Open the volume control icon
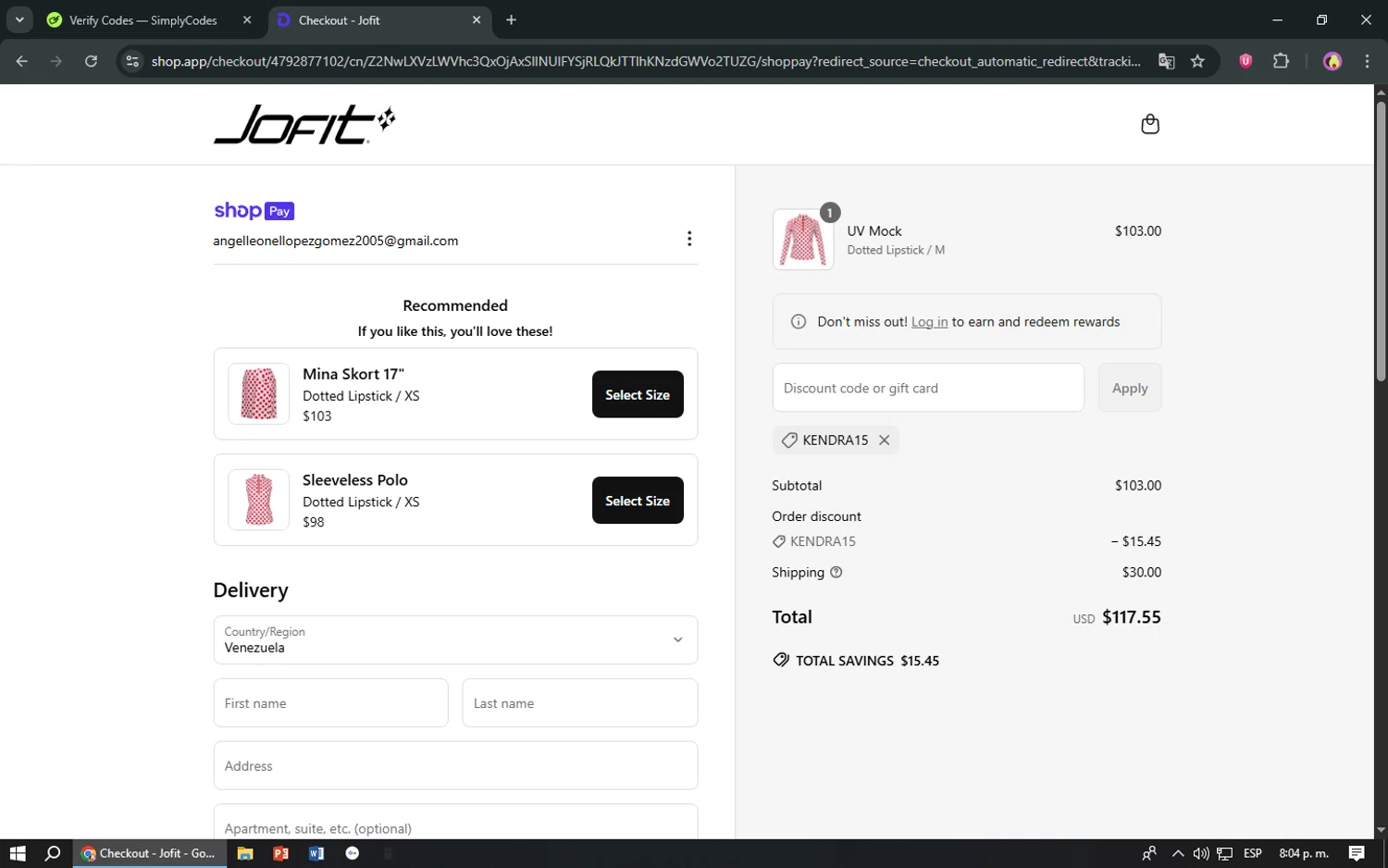This screenshot has width=1388, height=868. click(x=1201, y=853)
